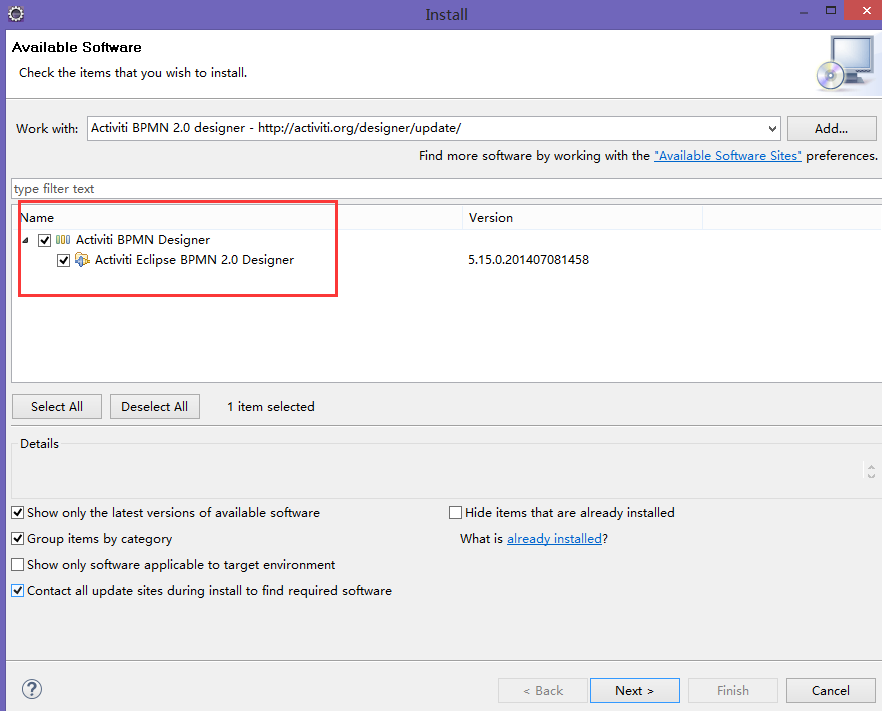This screenshot has height=711, width=882.
Task: Toggle Show only the latest versions checkbox
Action: pyautogui.click(x=18, y=513)
